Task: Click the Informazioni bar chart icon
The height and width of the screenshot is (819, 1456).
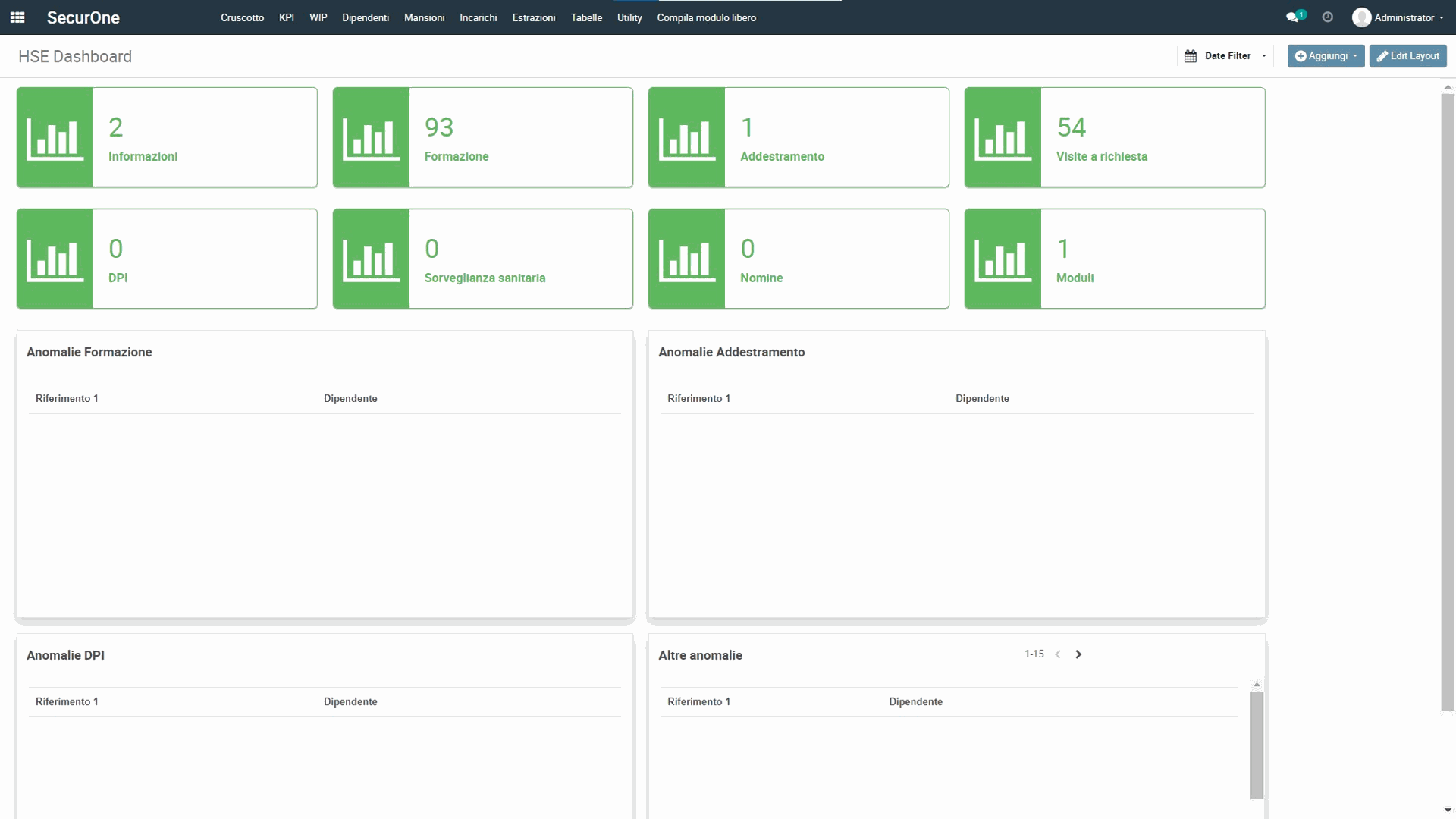Action: click(x=55, y=138)
